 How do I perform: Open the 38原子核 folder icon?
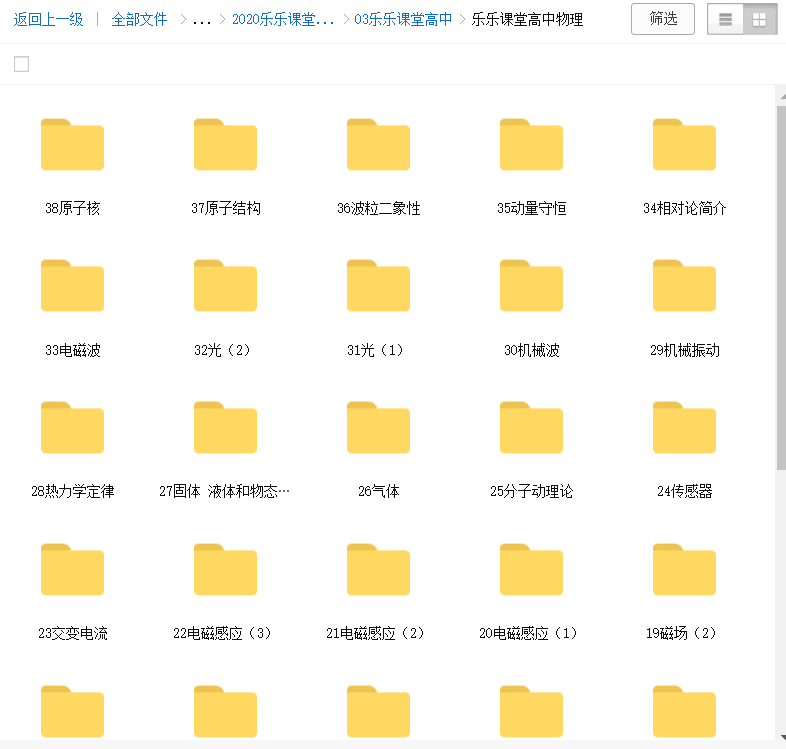click(x=73, y=144)
